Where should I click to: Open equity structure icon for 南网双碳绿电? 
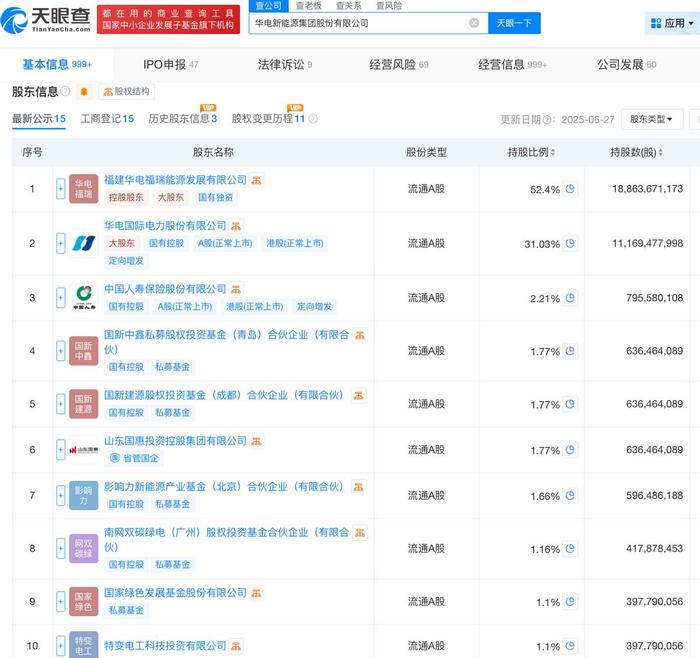(359, 532)
